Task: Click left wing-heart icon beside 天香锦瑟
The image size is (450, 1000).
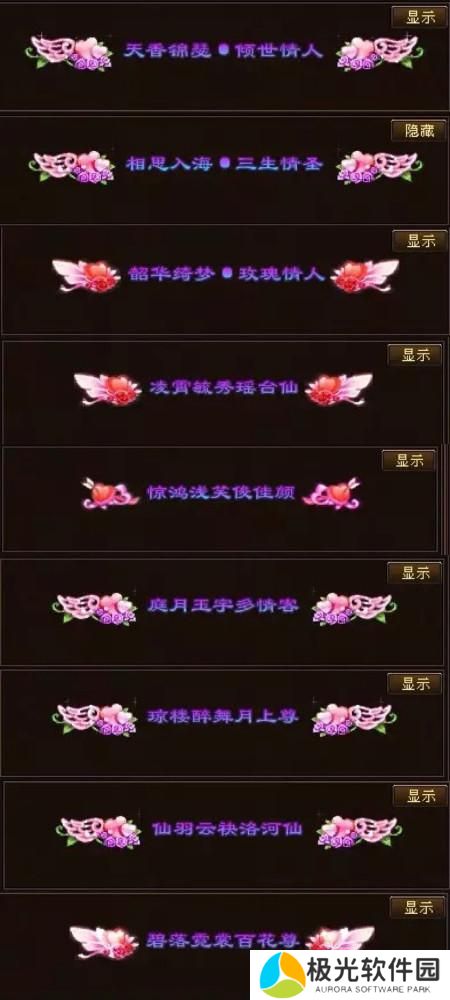Action: (71, 52)
